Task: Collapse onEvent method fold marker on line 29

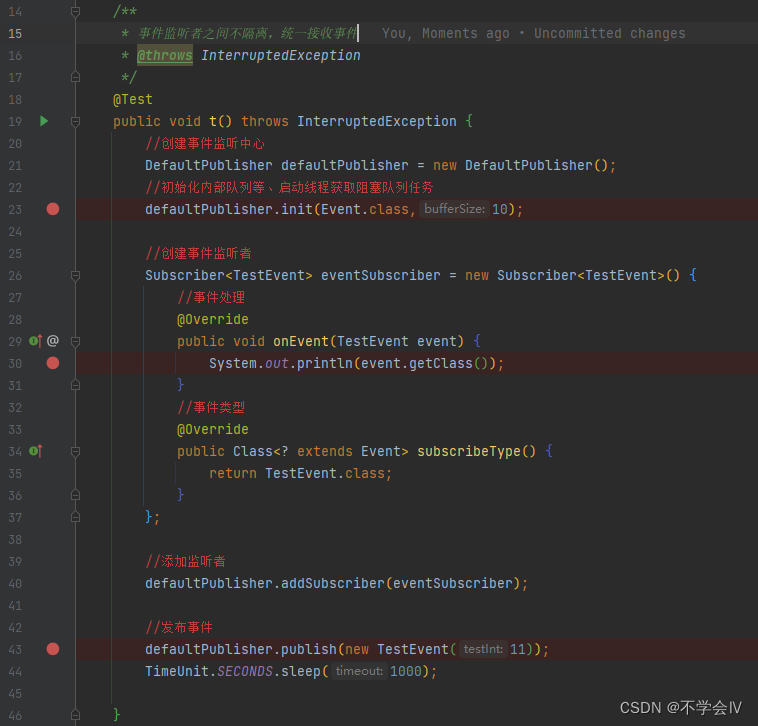Action: (x=75, y=342)
